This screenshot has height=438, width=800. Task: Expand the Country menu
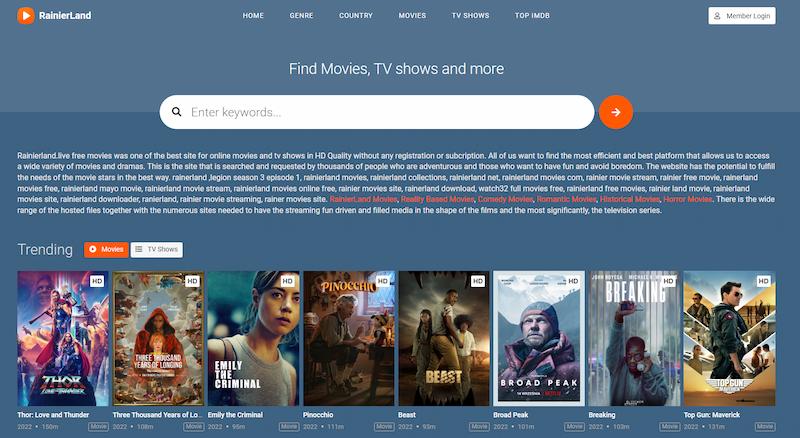click(355, 16)
